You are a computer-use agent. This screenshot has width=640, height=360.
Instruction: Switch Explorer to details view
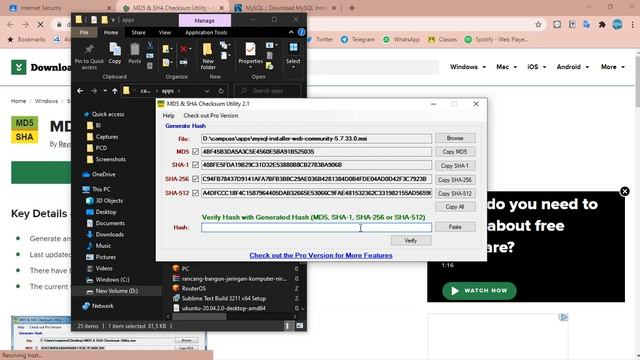288,326
